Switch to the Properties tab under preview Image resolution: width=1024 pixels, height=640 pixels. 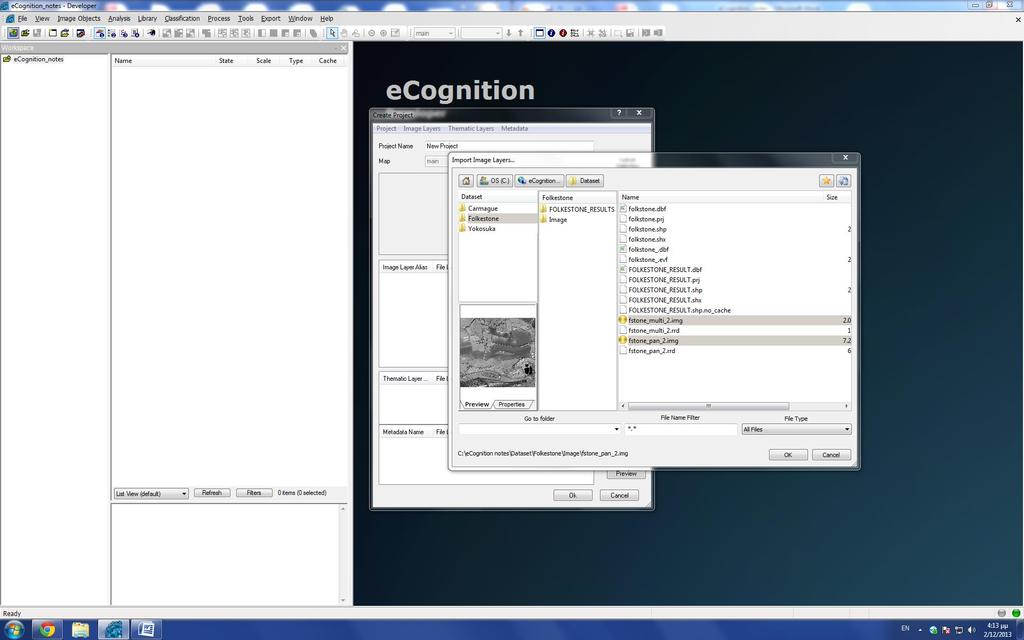coord(511,404)
